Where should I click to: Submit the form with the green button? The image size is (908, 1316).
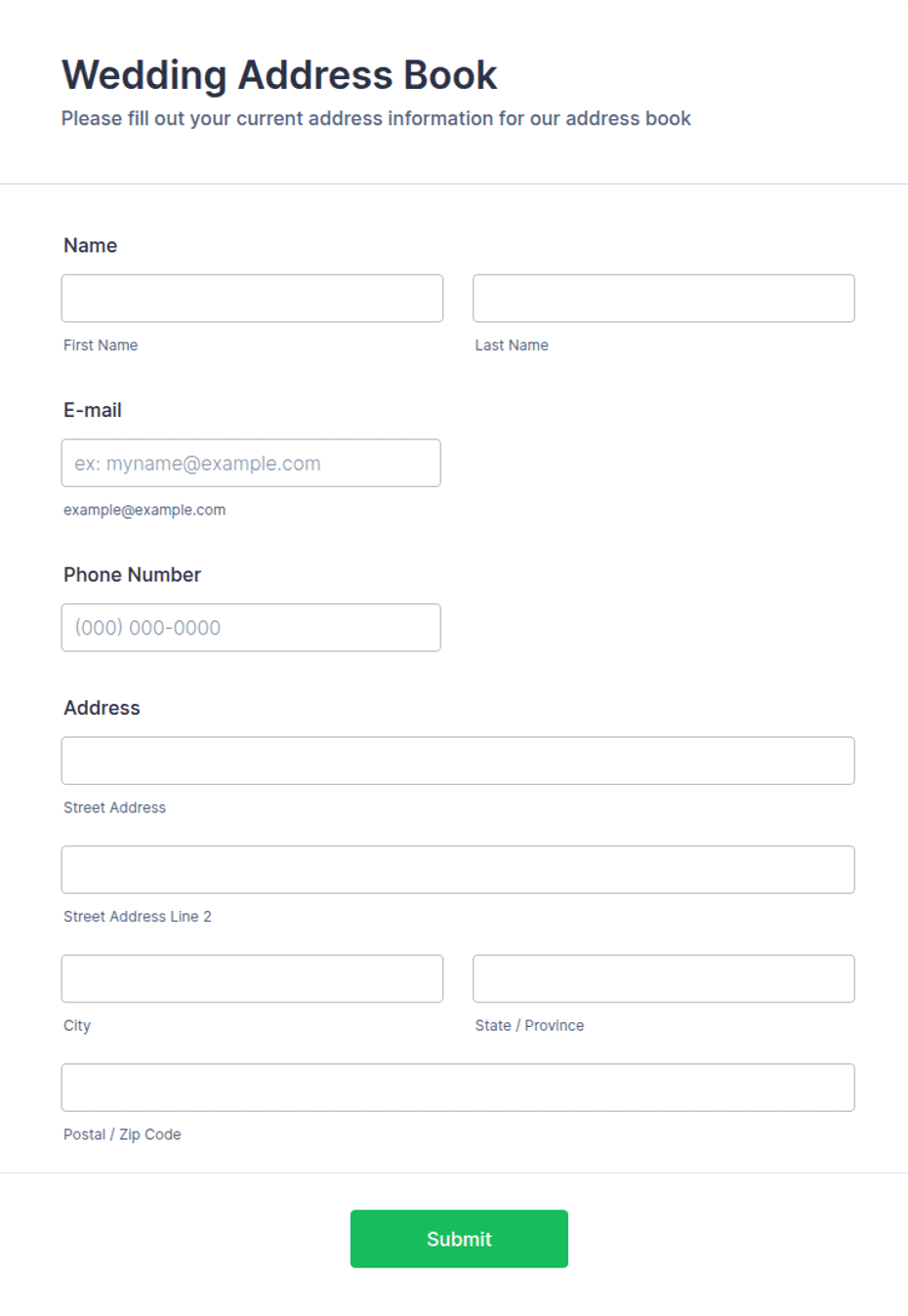pyautogui.click(x=459, y=1239)
